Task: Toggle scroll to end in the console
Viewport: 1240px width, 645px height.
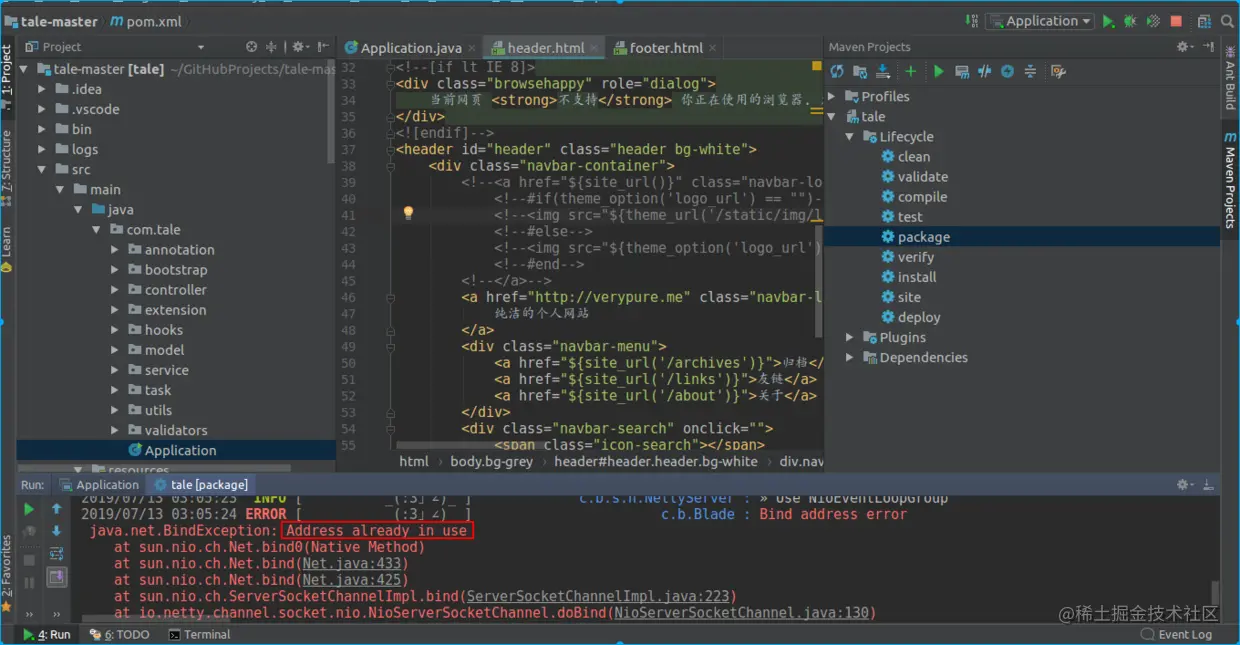Action: [x=57, y=577]
